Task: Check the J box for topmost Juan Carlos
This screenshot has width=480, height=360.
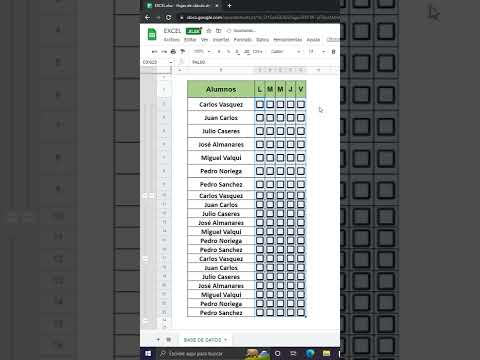Action: coord(291,118)
